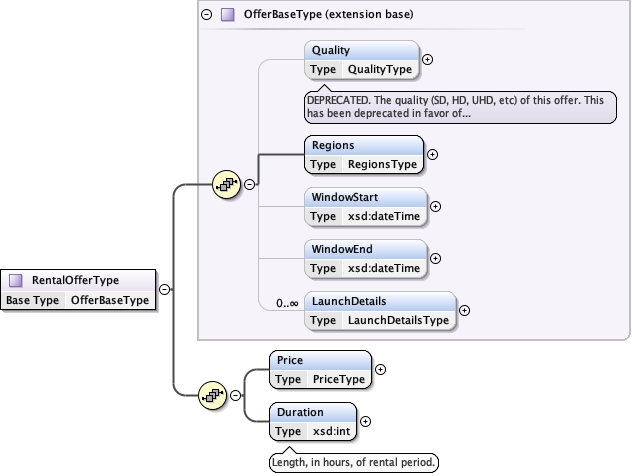Collapse the OfferBaseType extension base group
The width and height of the screenshot is (632, 476).
[x=206, y=15]
